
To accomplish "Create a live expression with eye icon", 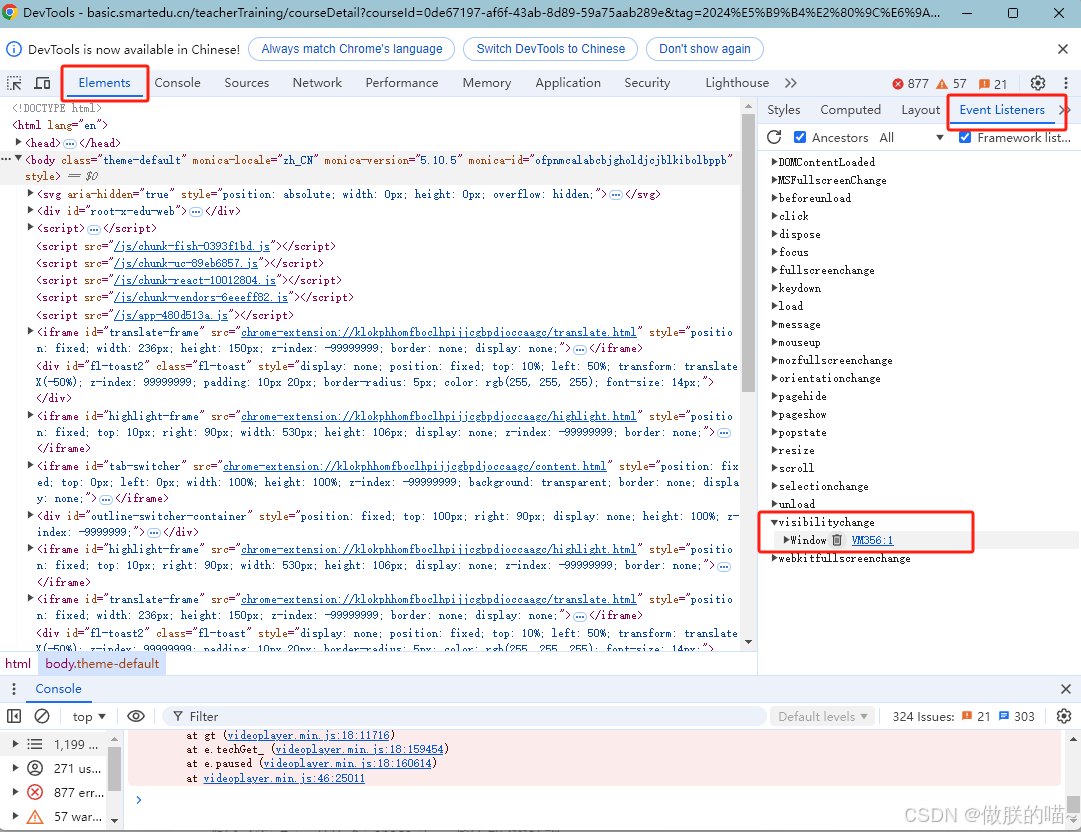I will (136, 716).
